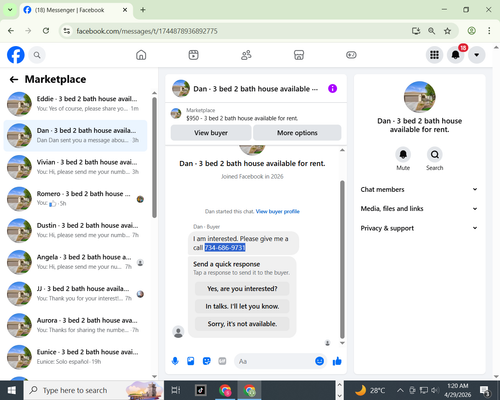Open the Friends icon in top navigation

tap(246, 55)
